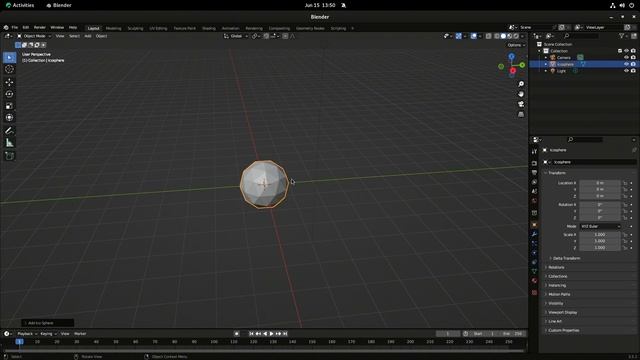Switch to the Sculpting workspace tab

coord(135,28)
